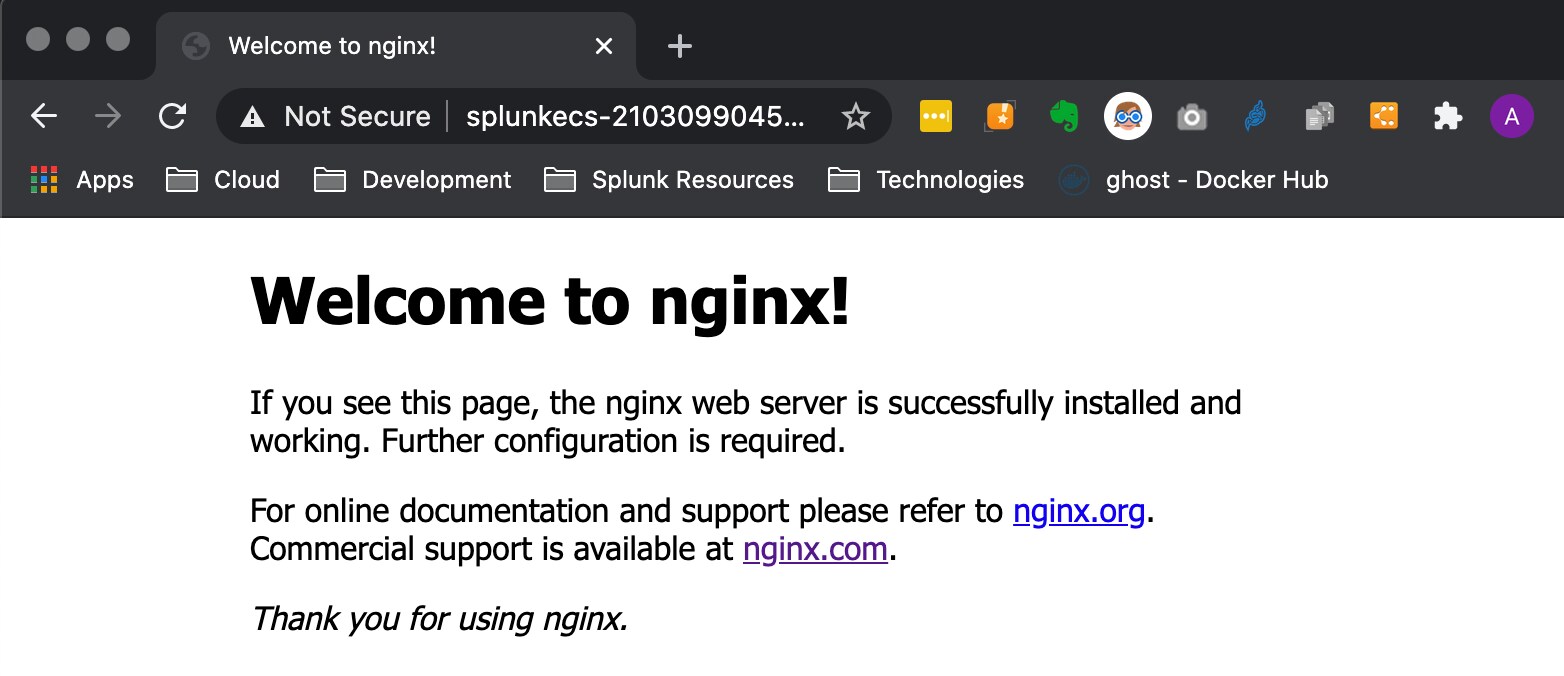Image resolution: width=1564 pixels, height=676 pixels.
Task: Click the Not Secure warning icon
Action: pos(253,117)
